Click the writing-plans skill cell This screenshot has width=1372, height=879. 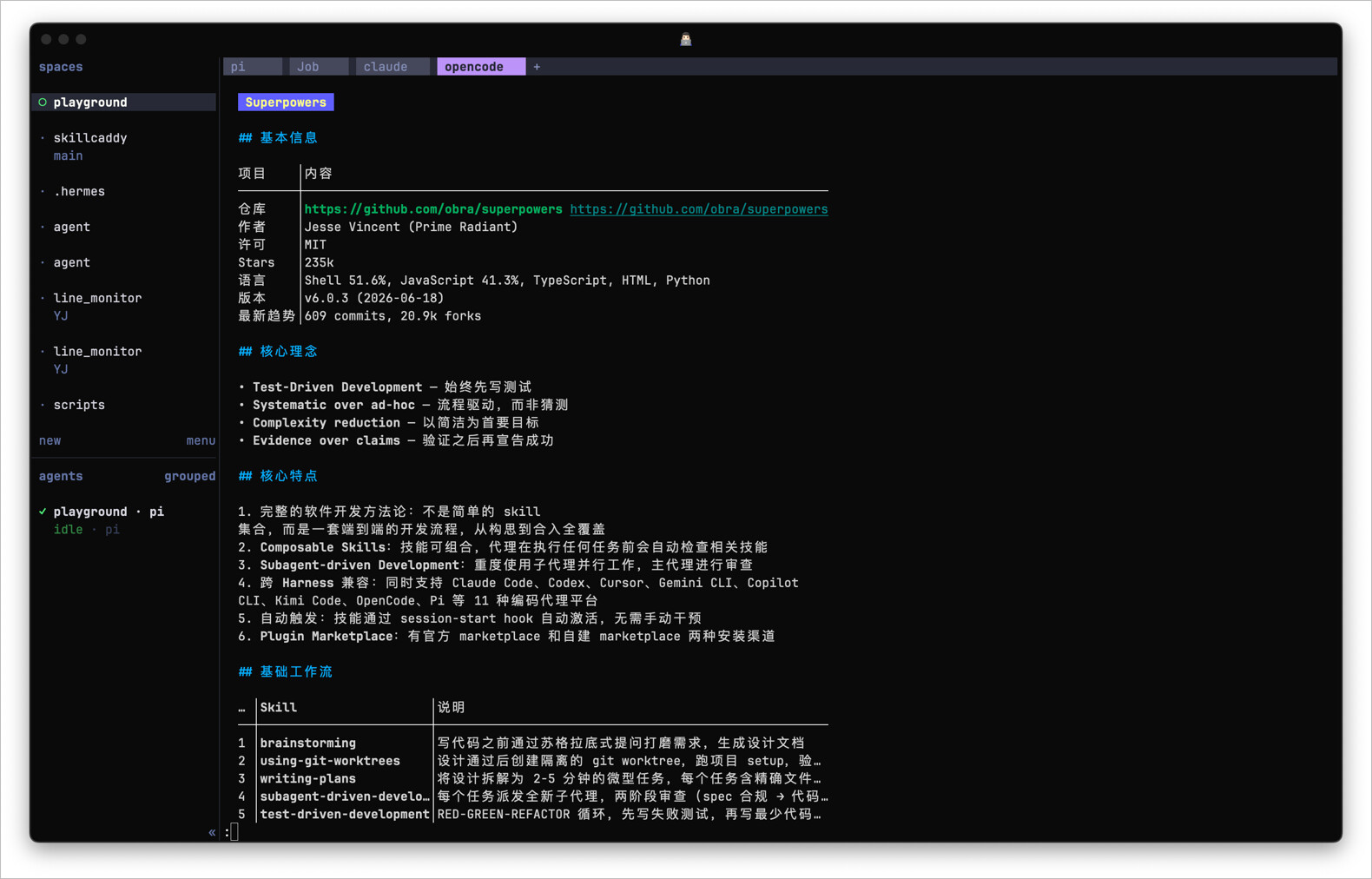tap(308, 779)
